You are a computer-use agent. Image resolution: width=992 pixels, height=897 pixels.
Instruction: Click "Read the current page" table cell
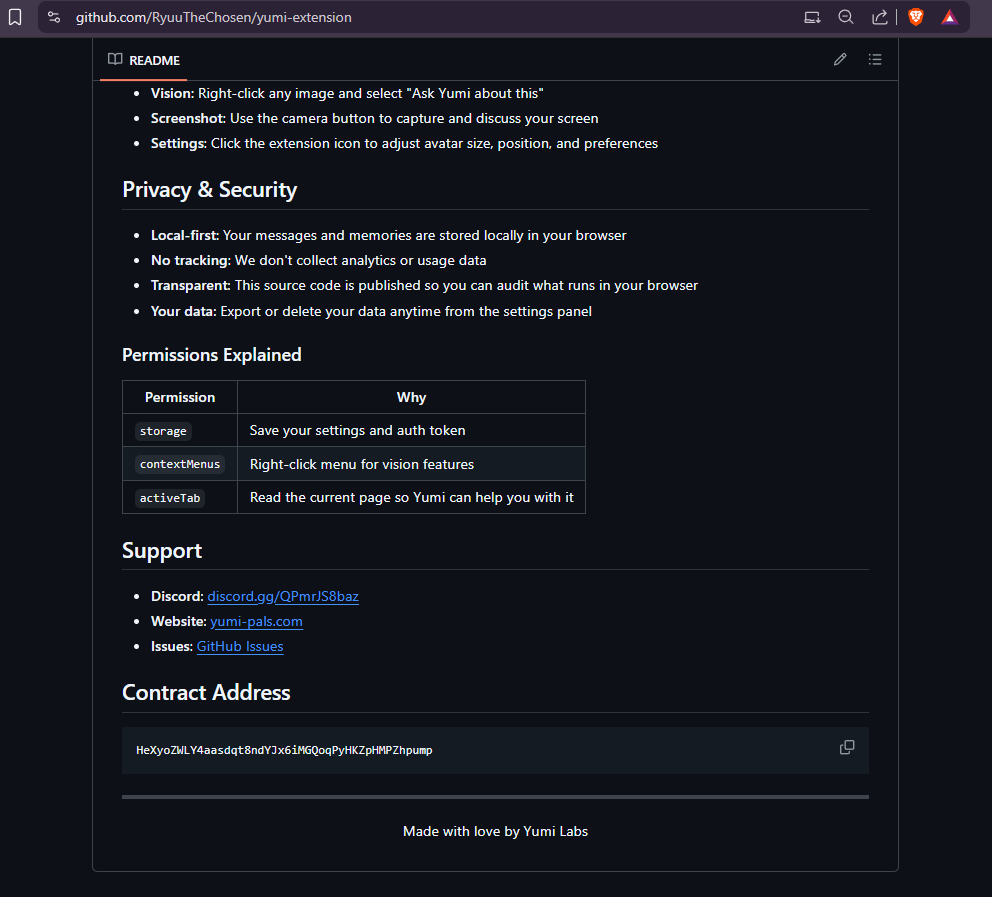411,497
